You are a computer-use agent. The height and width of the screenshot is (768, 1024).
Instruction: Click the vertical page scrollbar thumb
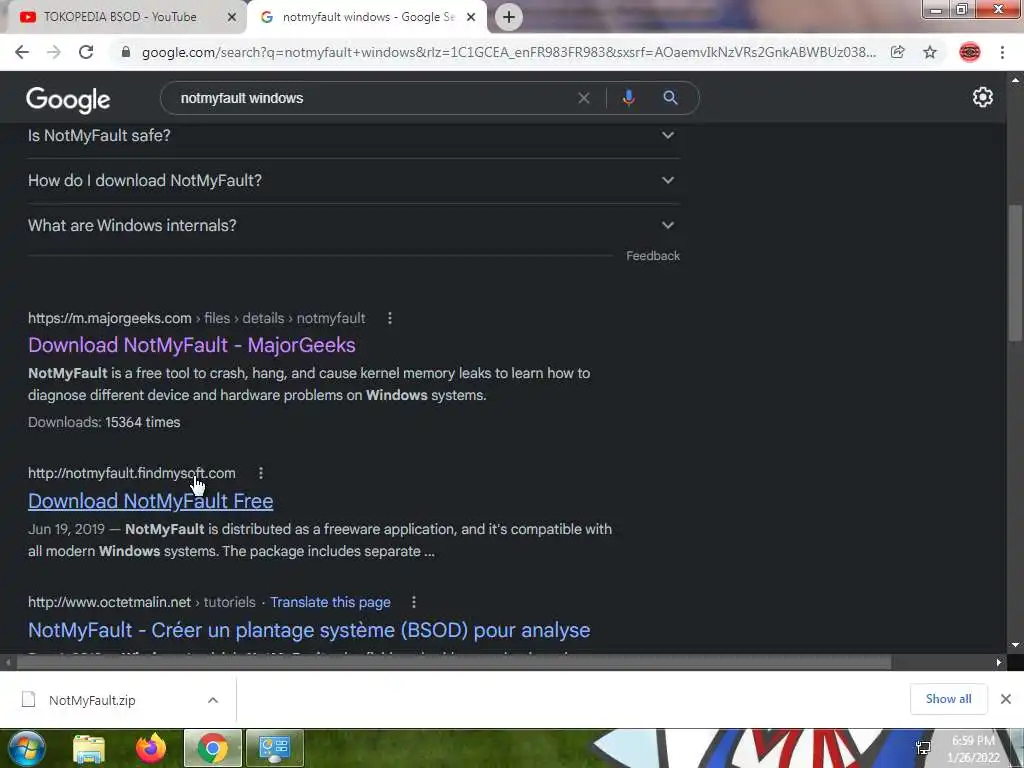coord(1015,273)
